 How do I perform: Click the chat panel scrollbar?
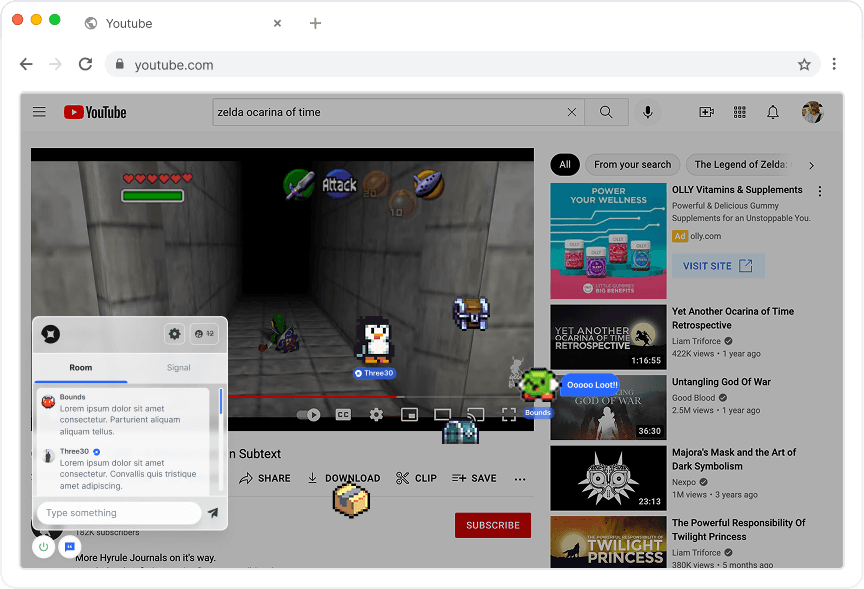coord(221,402)
